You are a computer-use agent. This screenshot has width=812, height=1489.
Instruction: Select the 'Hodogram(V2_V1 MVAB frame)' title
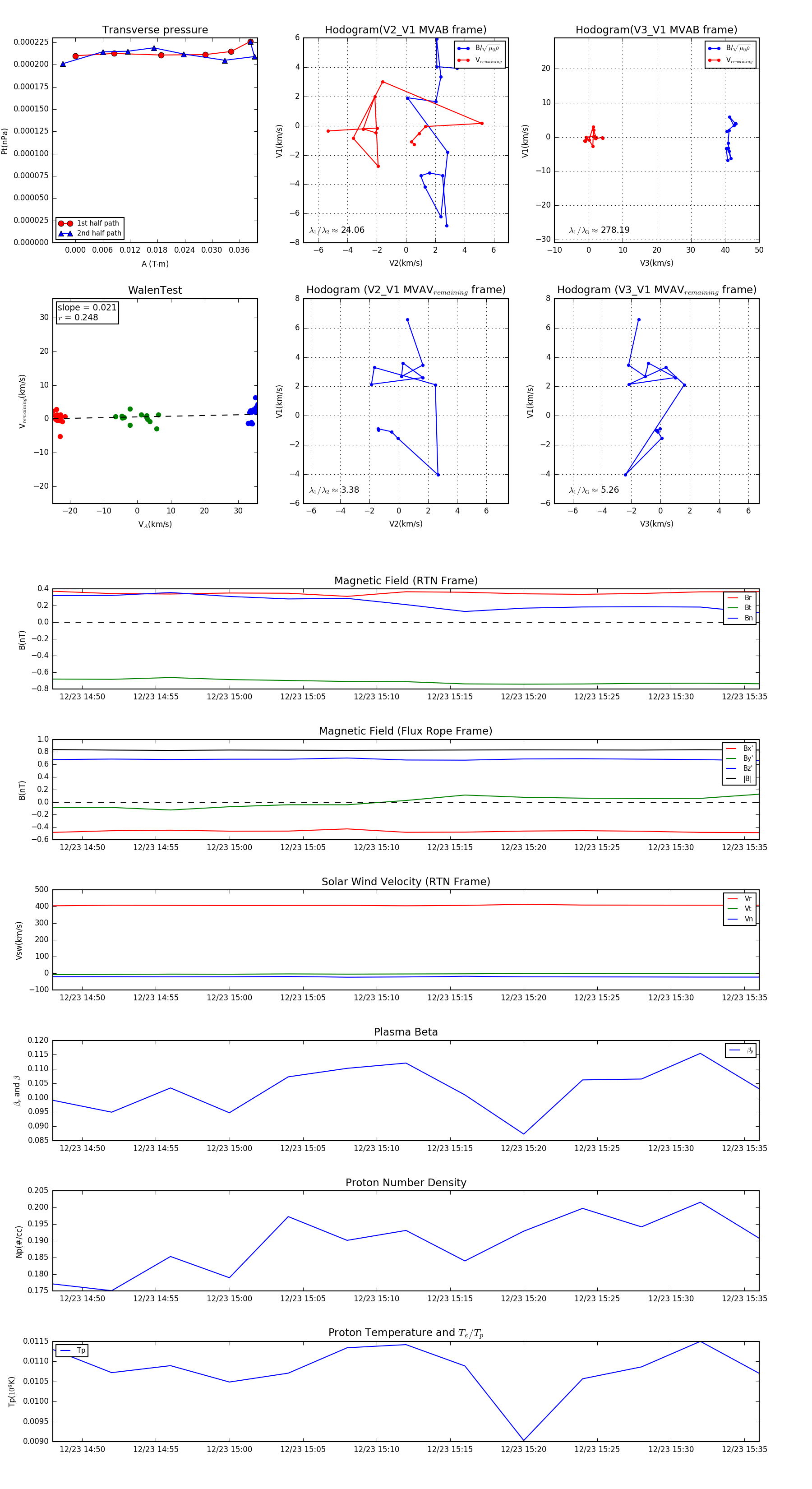point(406,30)
